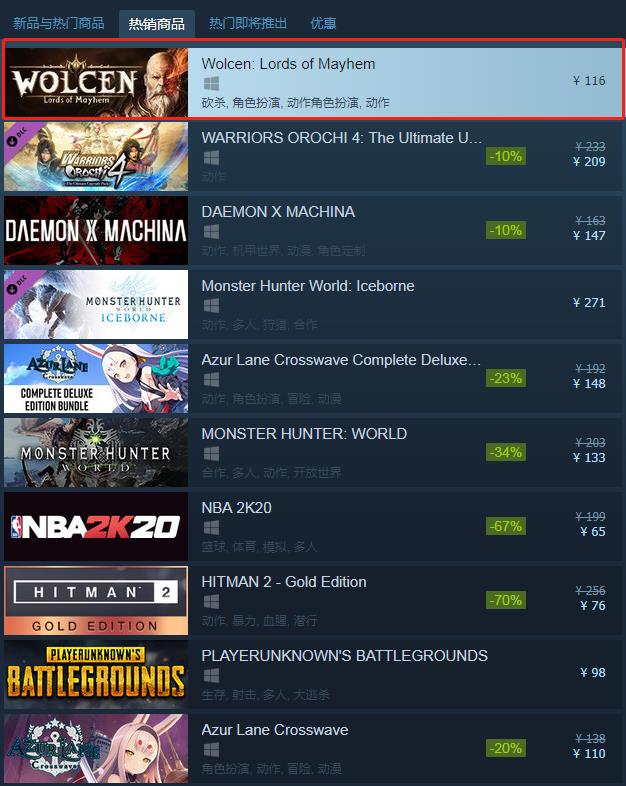Click Windows platform icon under DAEMON X MACHINA
This screenshot has height=786, width=626.
click(211, 232)
